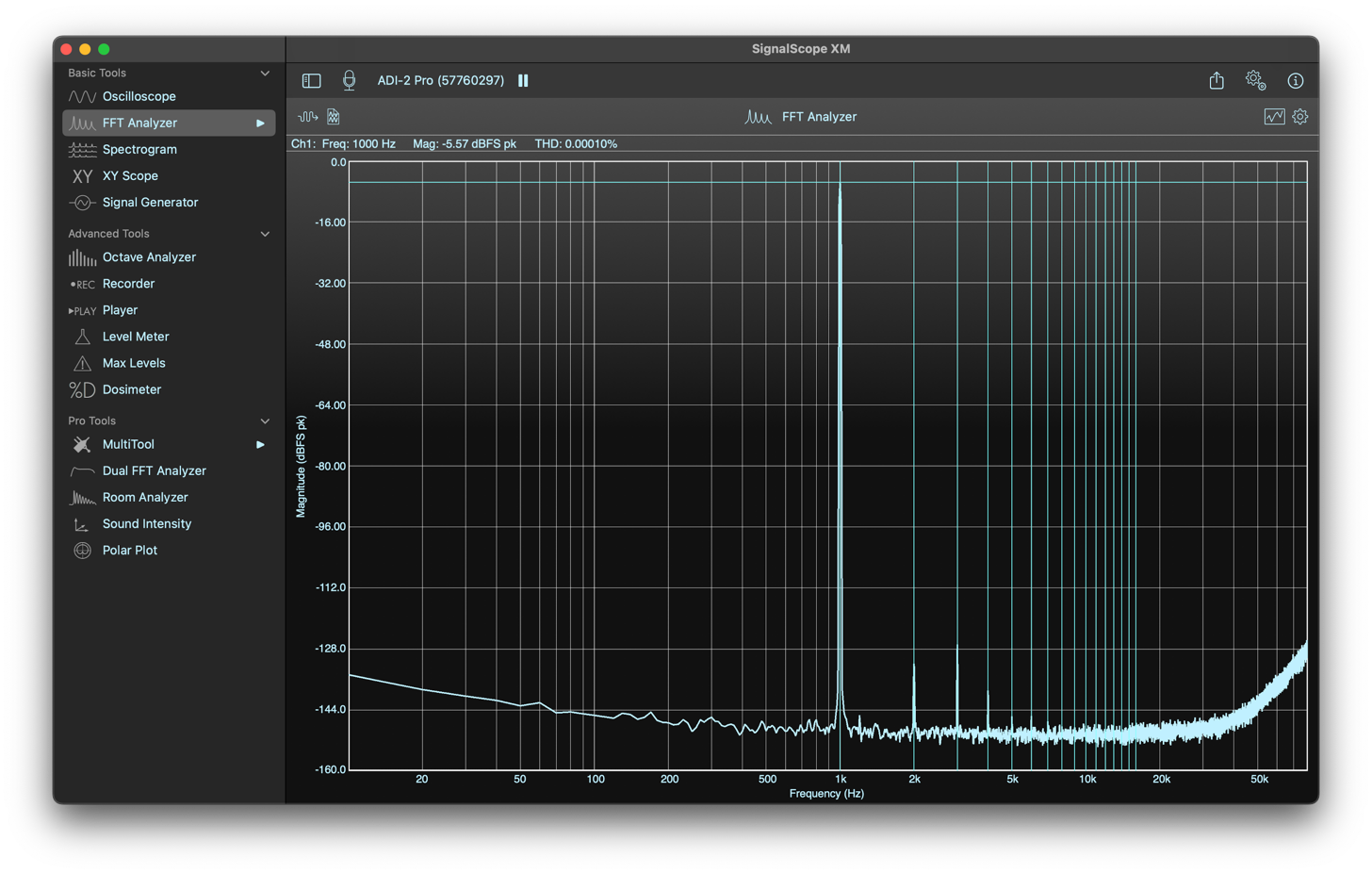The image size is (1372, 874).
Task: Toggle the plot display chart icon
Action: pos(1274,117)
